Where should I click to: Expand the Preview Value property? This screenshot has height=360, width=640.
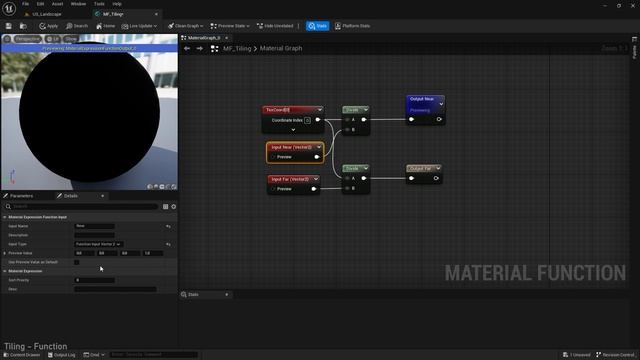[x=5, y=253]
